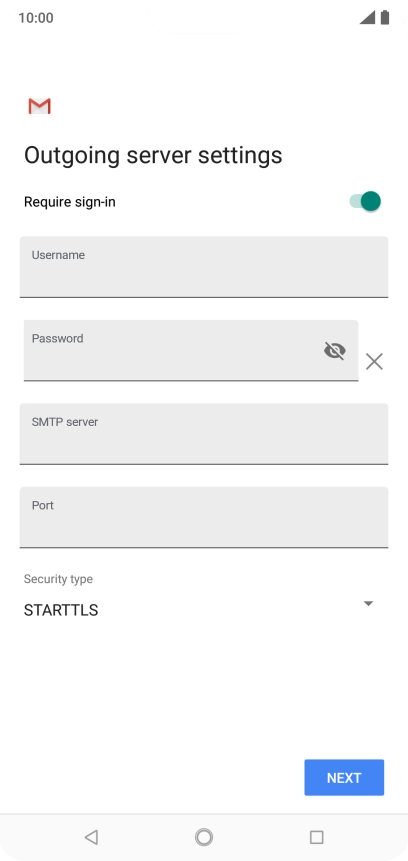Show password with the eye icon
Image resolution: width=408 pixels, height=861 pixels.
(334, 350)
